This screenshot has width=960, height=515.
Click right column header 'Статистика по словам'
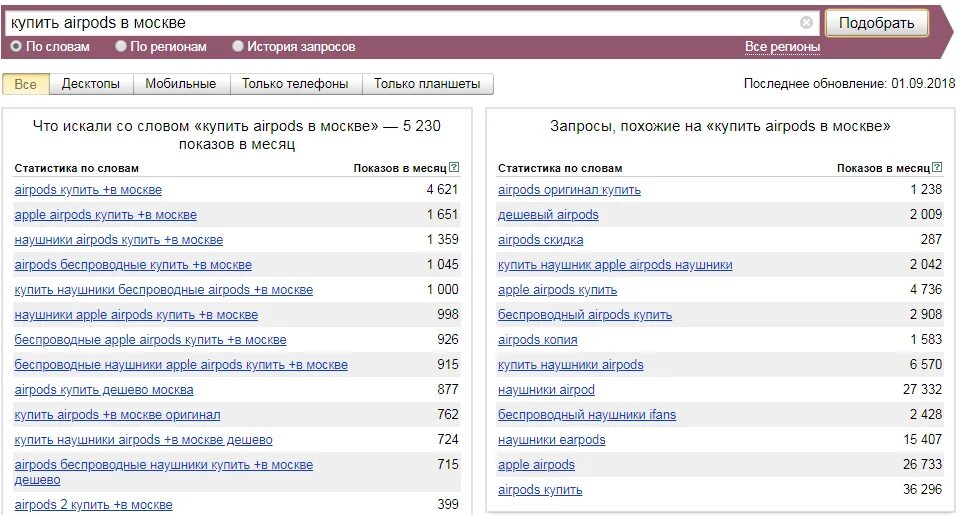tap(560, 168)
